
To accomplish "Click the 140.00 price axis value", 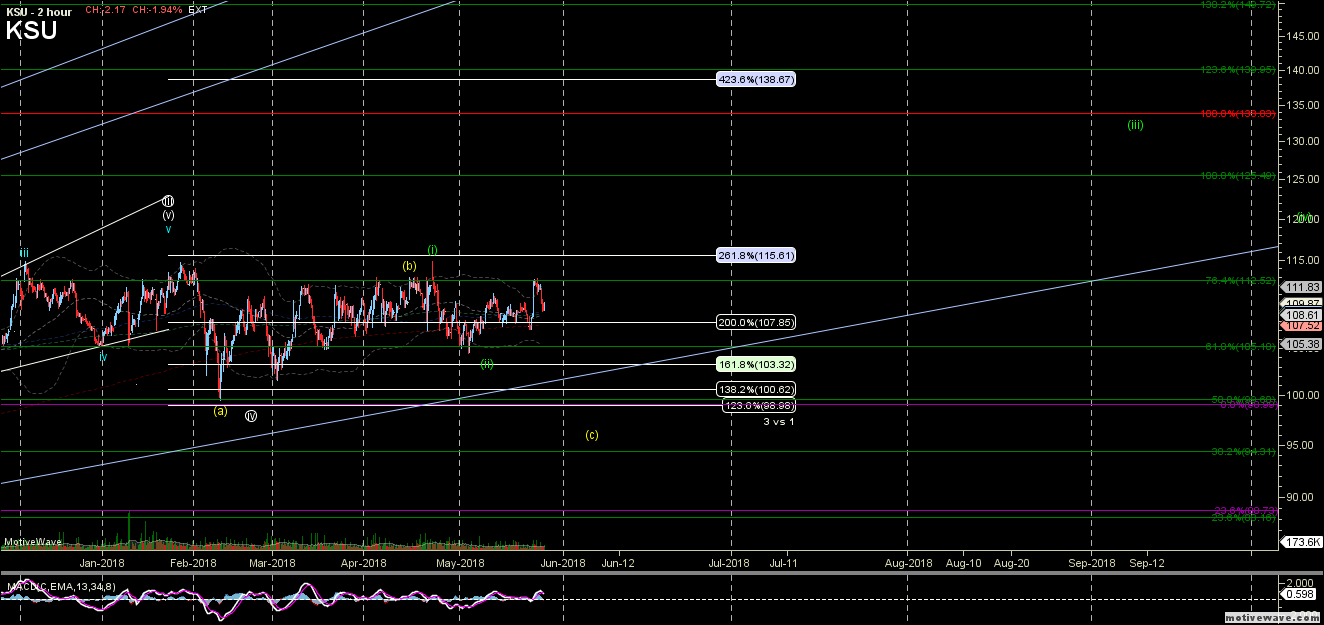I will pyautogui.click(x=1303, y=70).
